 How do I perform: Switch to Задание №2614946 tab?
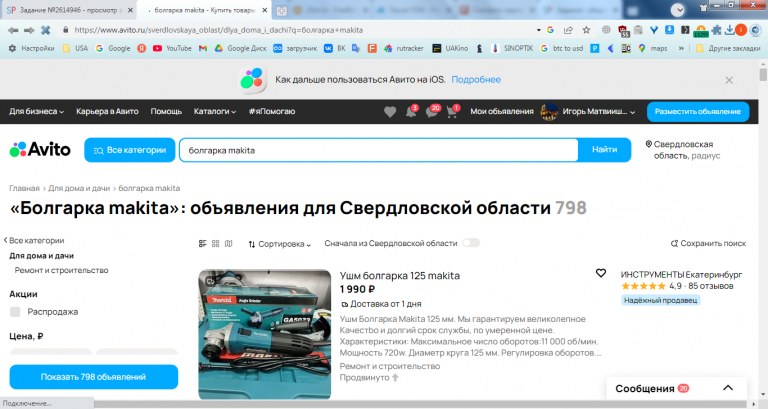click(68, 10)
